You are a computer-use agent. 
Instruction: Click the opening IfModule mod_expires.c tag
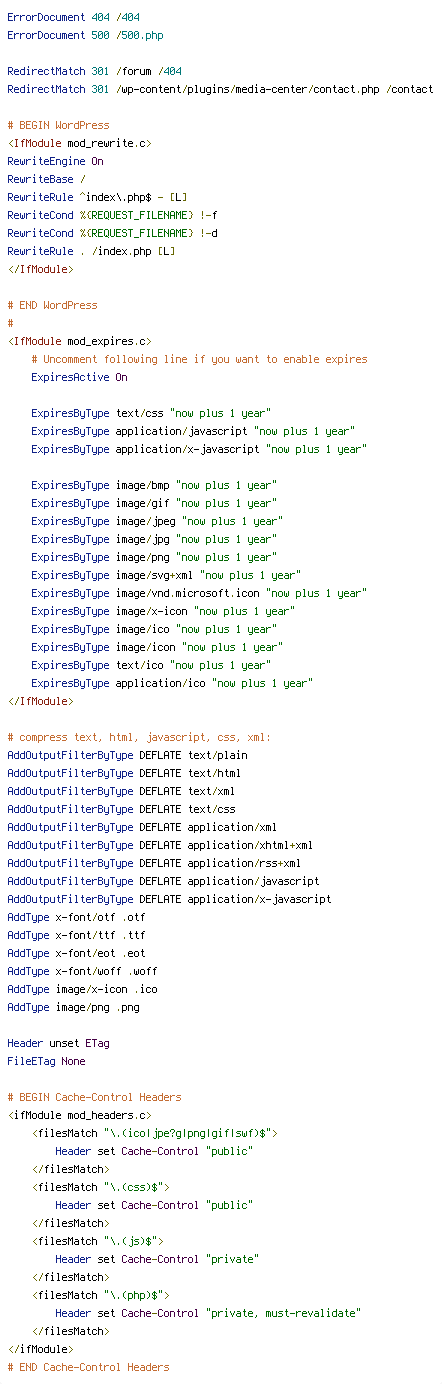click(79, 341)
